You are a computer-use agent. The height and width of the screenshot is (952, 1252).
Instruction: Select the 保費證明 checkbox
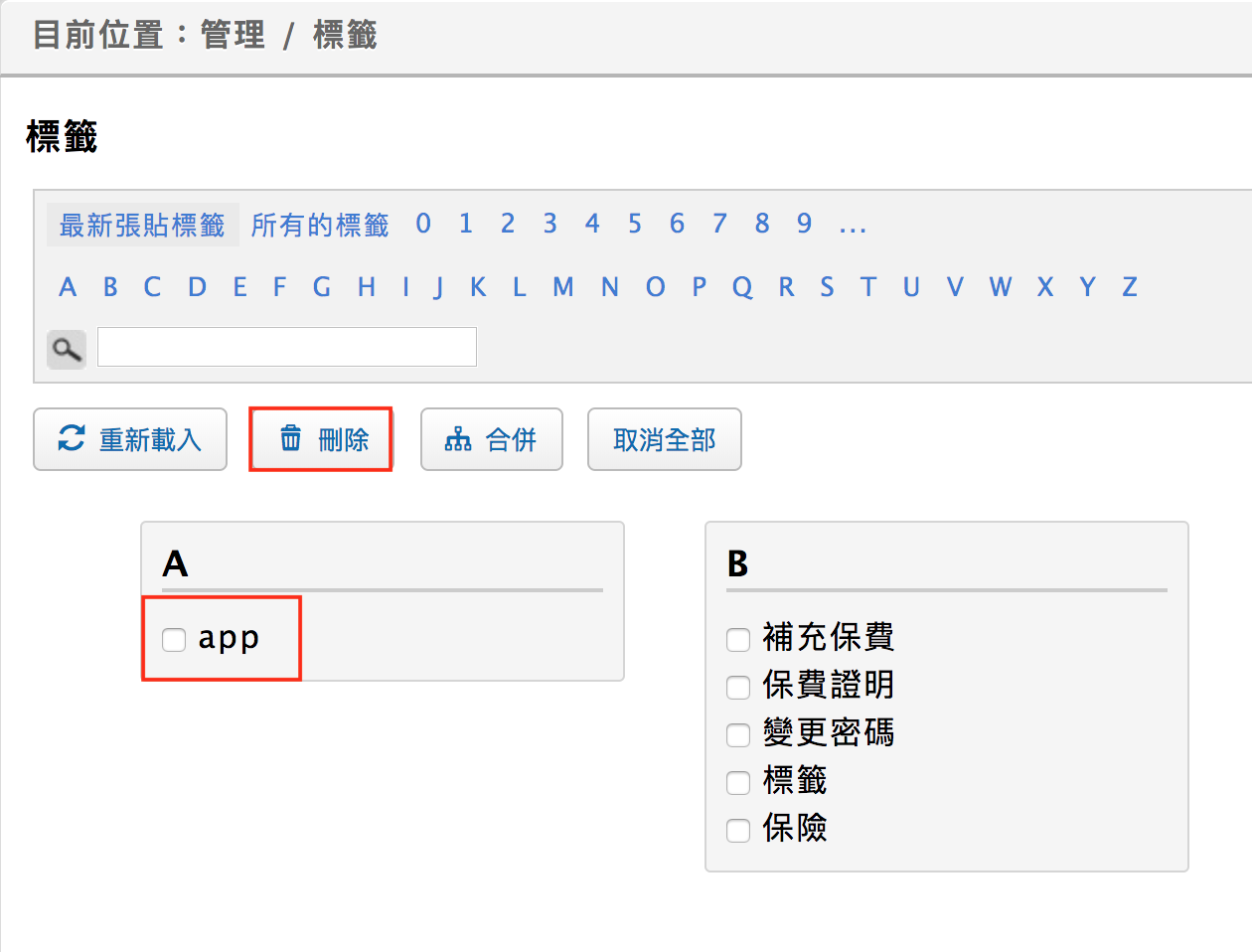(738, 688)
